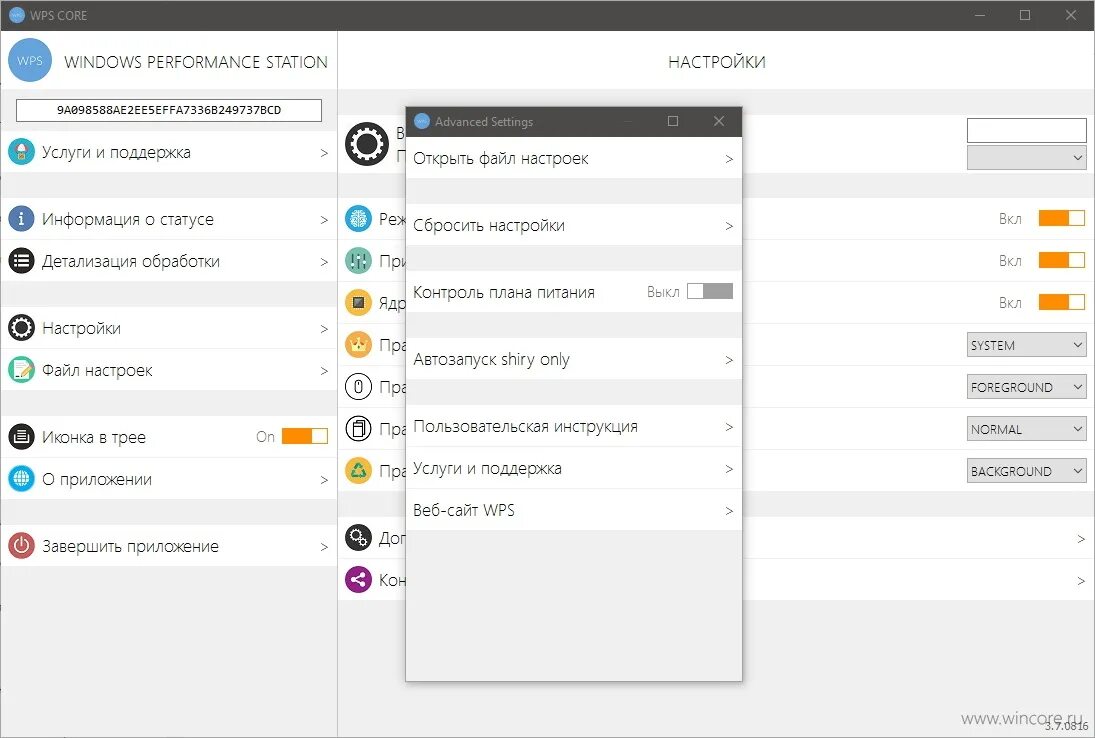The image size is (1095, 738).
Task: Select the purple share icon
Action: tap(357, 579)
